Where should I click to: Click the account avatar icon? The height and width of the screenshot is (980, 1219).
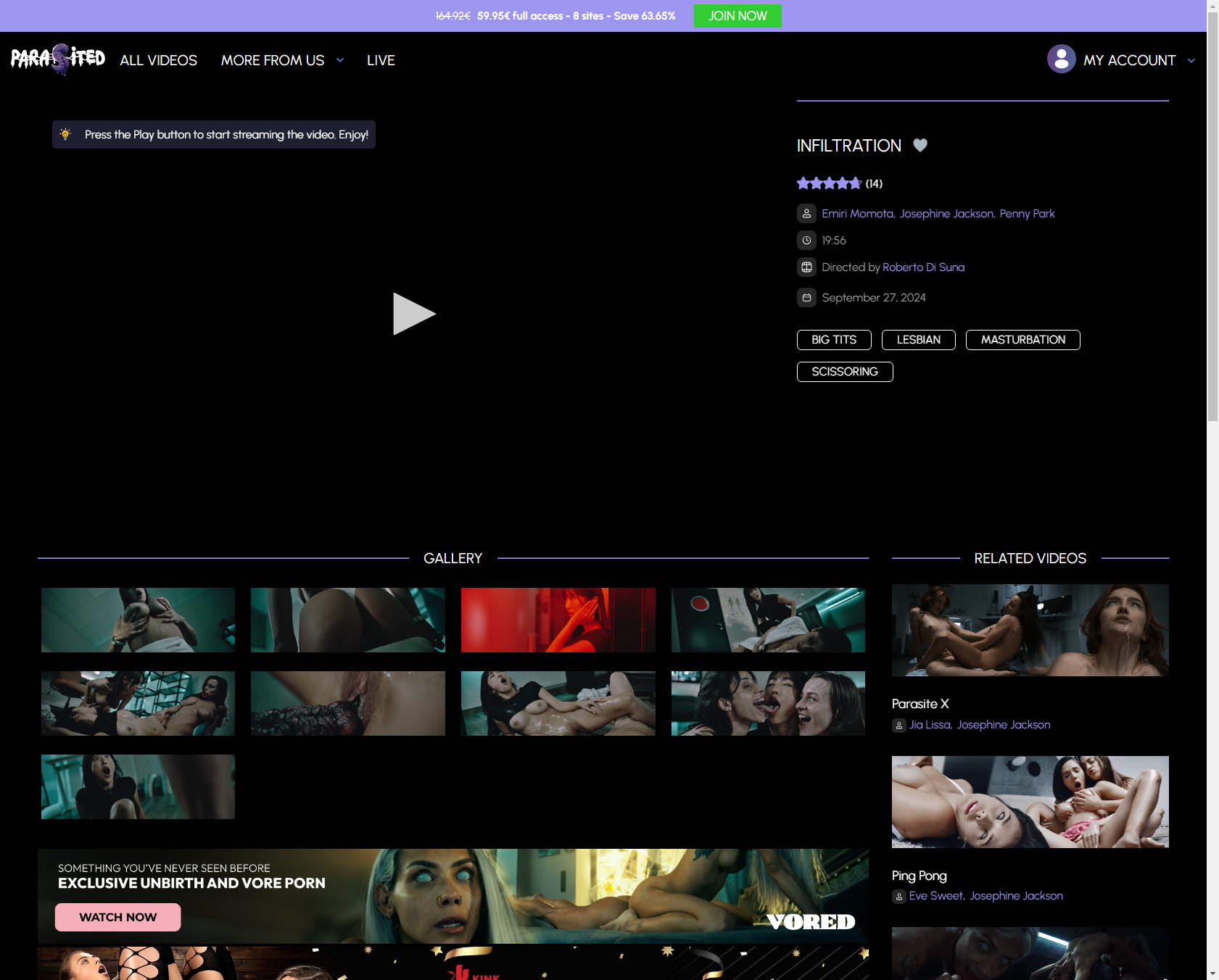tap(1061, 59)
